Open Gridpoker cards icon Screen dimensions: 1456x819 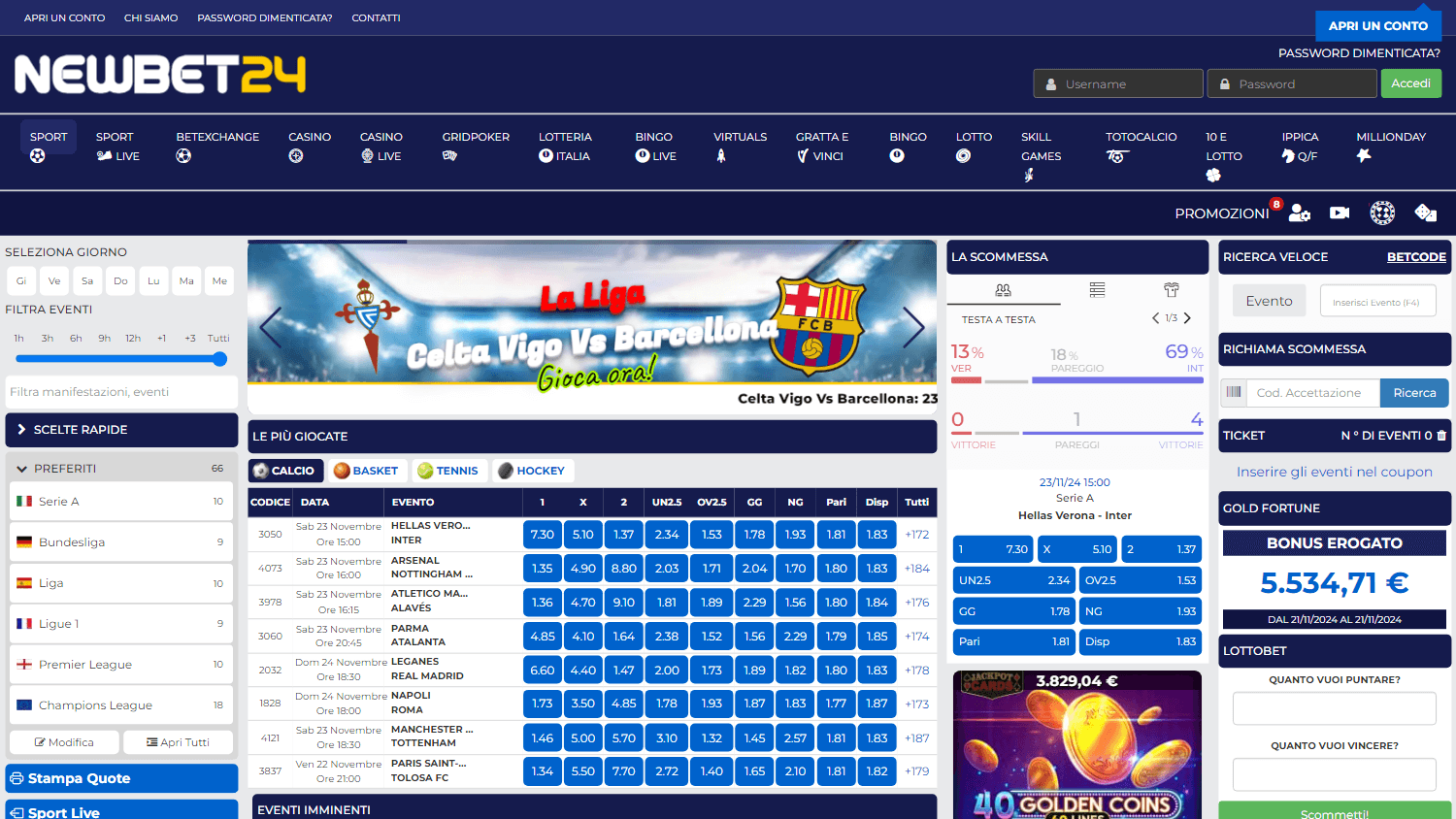[x=449, y=155]
